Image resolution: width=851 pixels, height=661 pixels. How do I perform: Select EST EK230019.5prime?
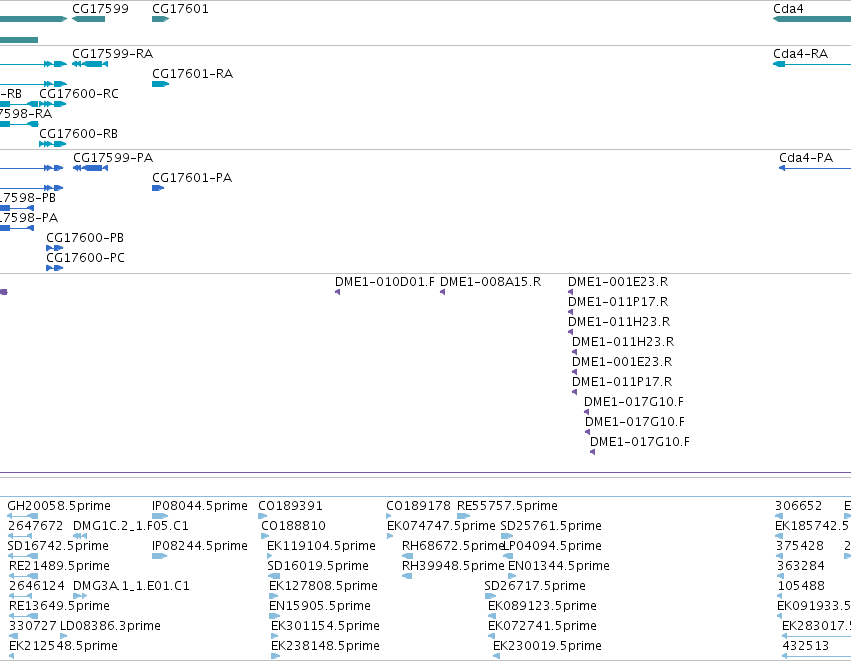tap(547, 646)
